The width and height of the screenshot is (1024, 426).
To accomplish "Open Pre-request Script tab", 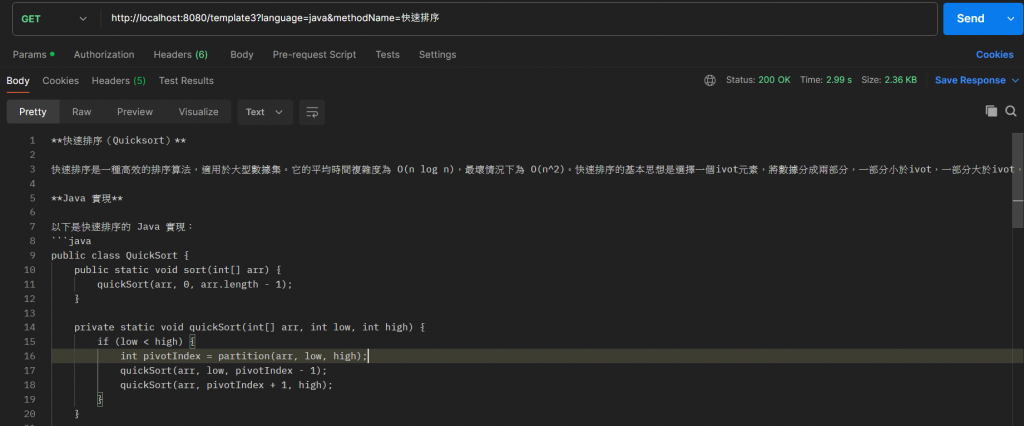I will pyautogui.click(x=314, y=55).
